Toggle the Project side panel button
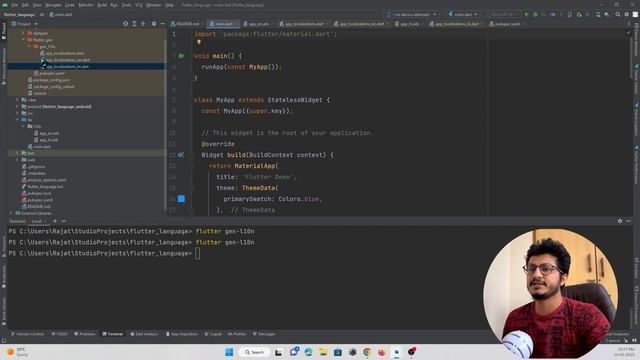The image size is (640, 360). tap(4, 31)
